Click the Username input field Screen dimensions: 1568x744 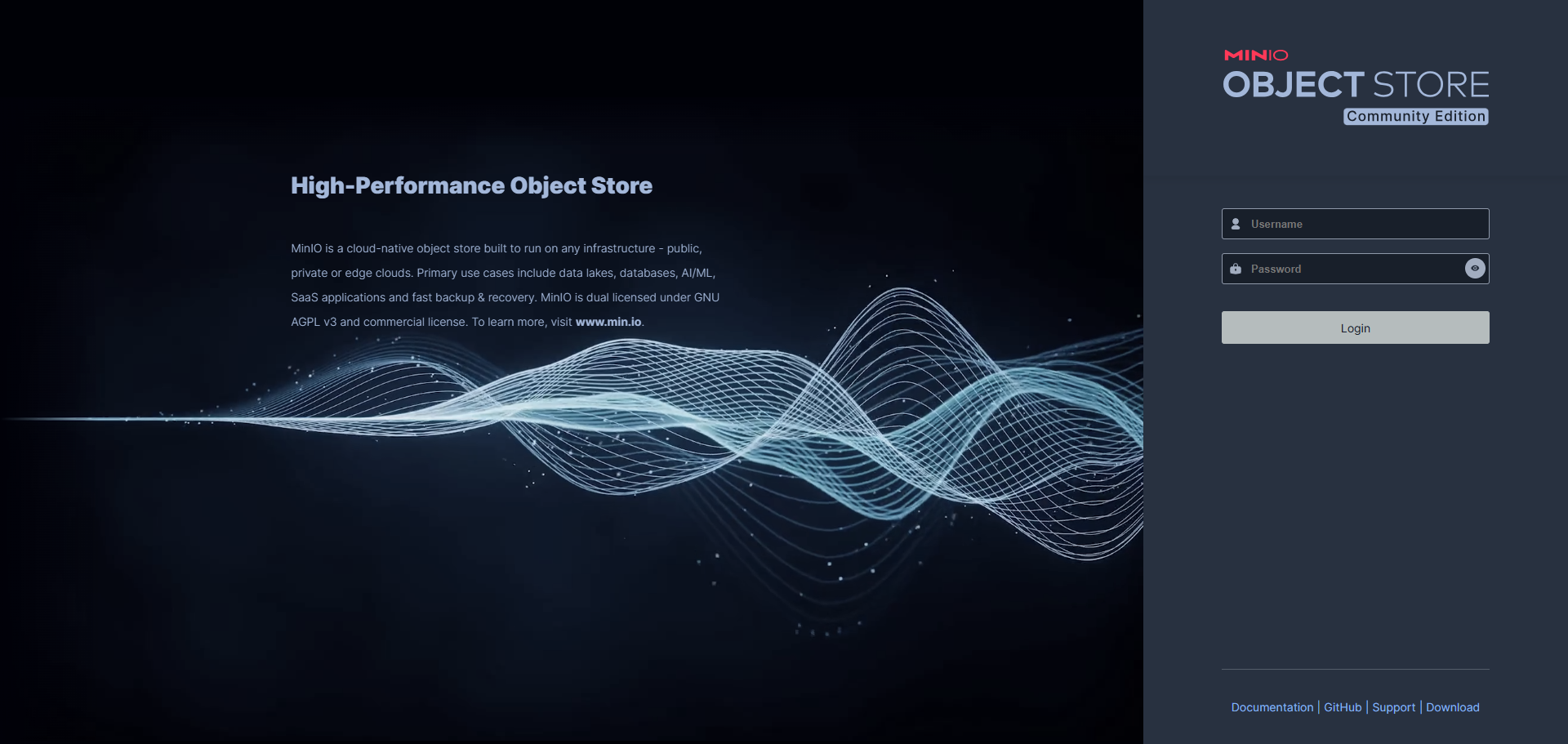click(x=1355, y=224)
